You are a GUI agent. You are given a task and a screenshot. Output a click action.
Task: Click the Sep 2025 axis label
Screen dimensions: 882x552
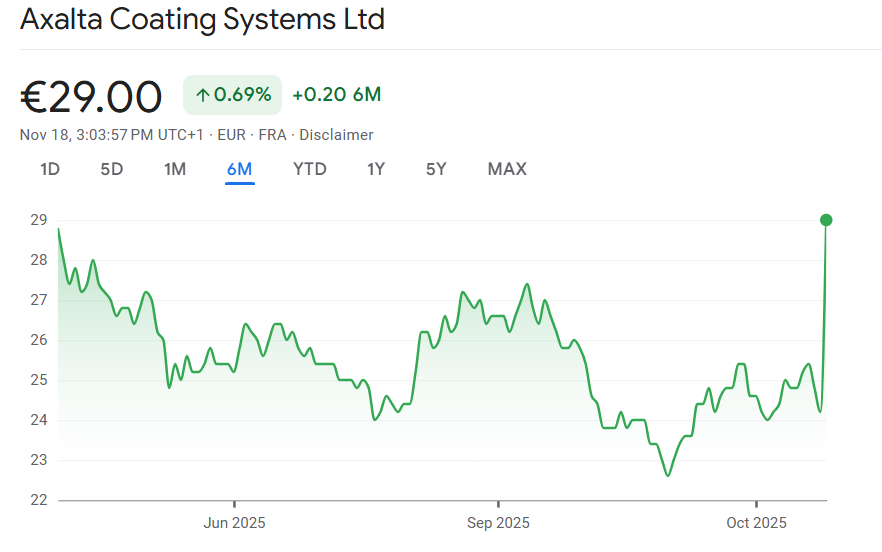tap(497, 523)
